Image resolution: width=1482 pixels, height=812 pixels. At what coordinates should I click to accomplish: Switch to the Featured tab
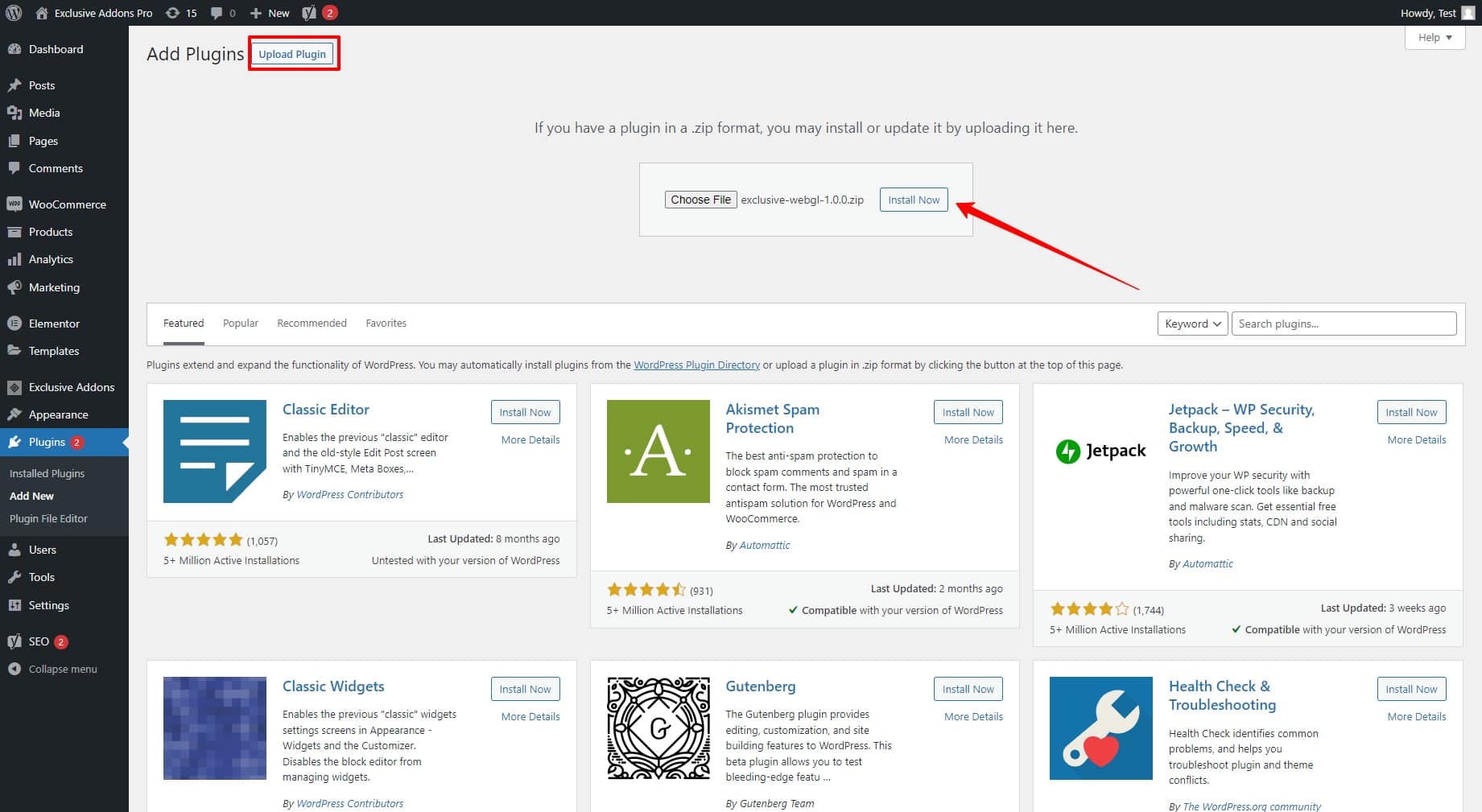click(184, 323)
